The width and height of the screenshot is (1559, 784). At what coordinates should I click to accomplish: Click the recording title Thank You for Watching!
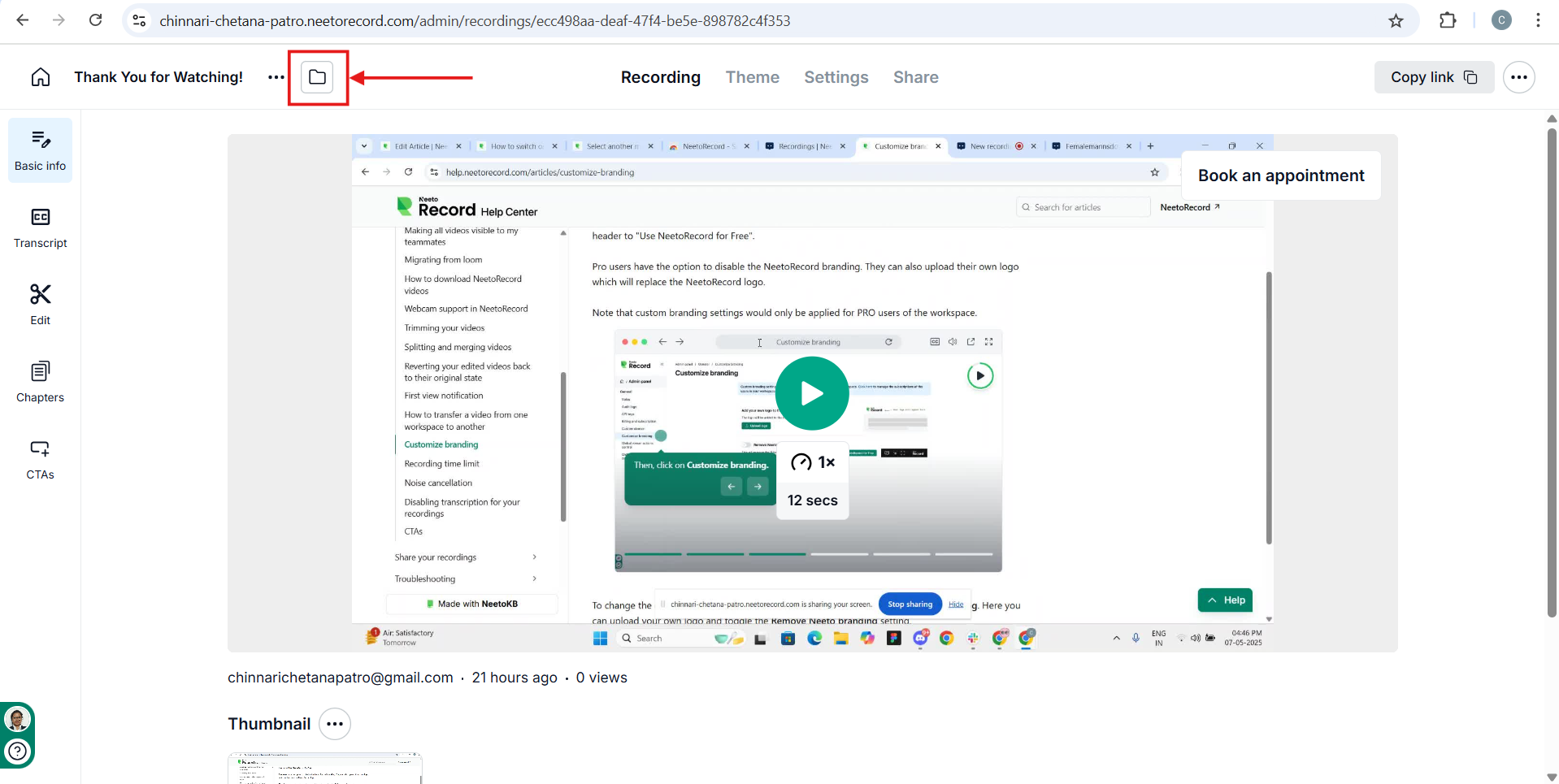click(x=159, y=77)
